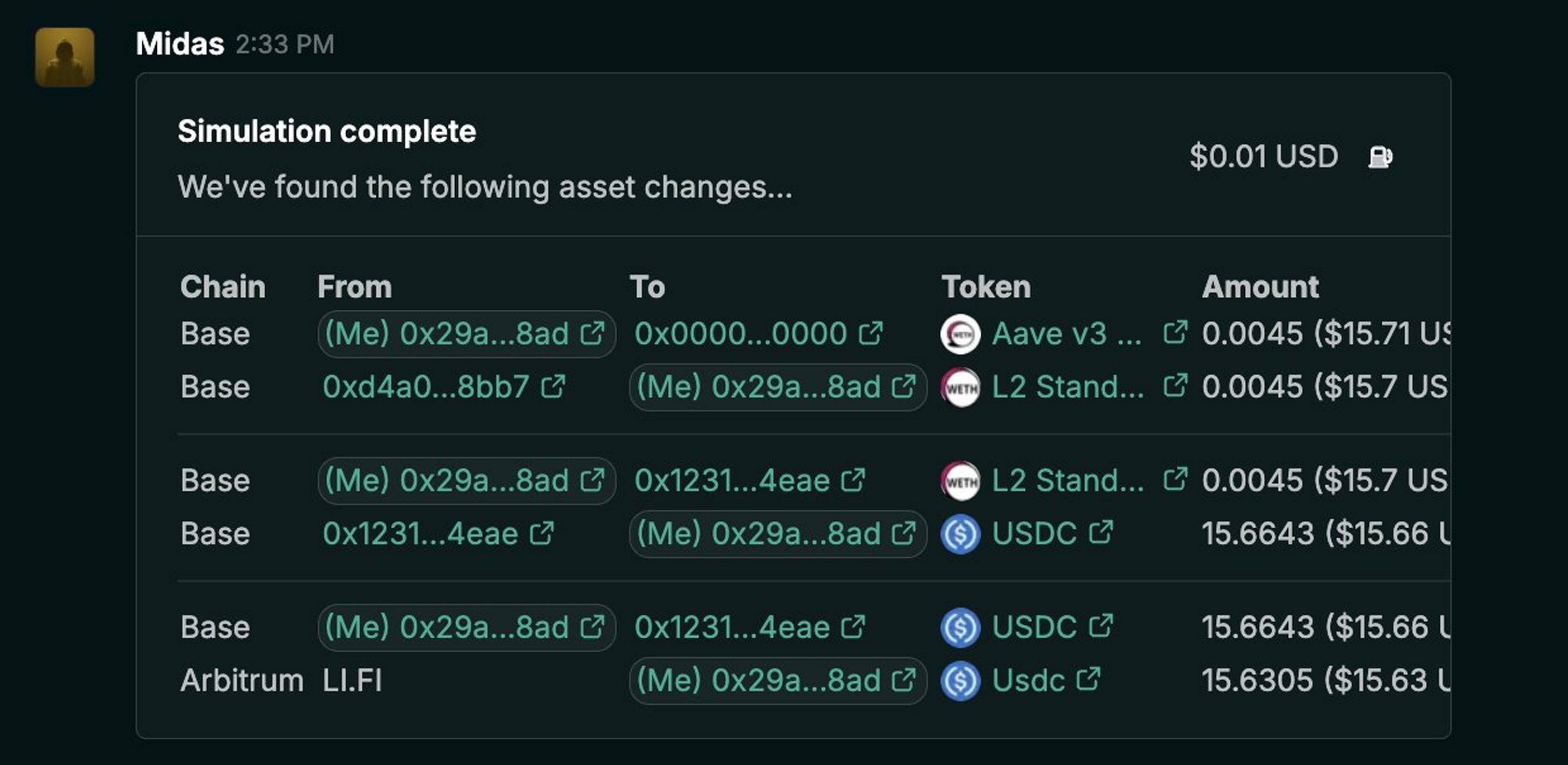Click the (Me) 0x29a...8ad badge in Arbitrum row
The image size is (1568, 765).
(x=777, y=681)
